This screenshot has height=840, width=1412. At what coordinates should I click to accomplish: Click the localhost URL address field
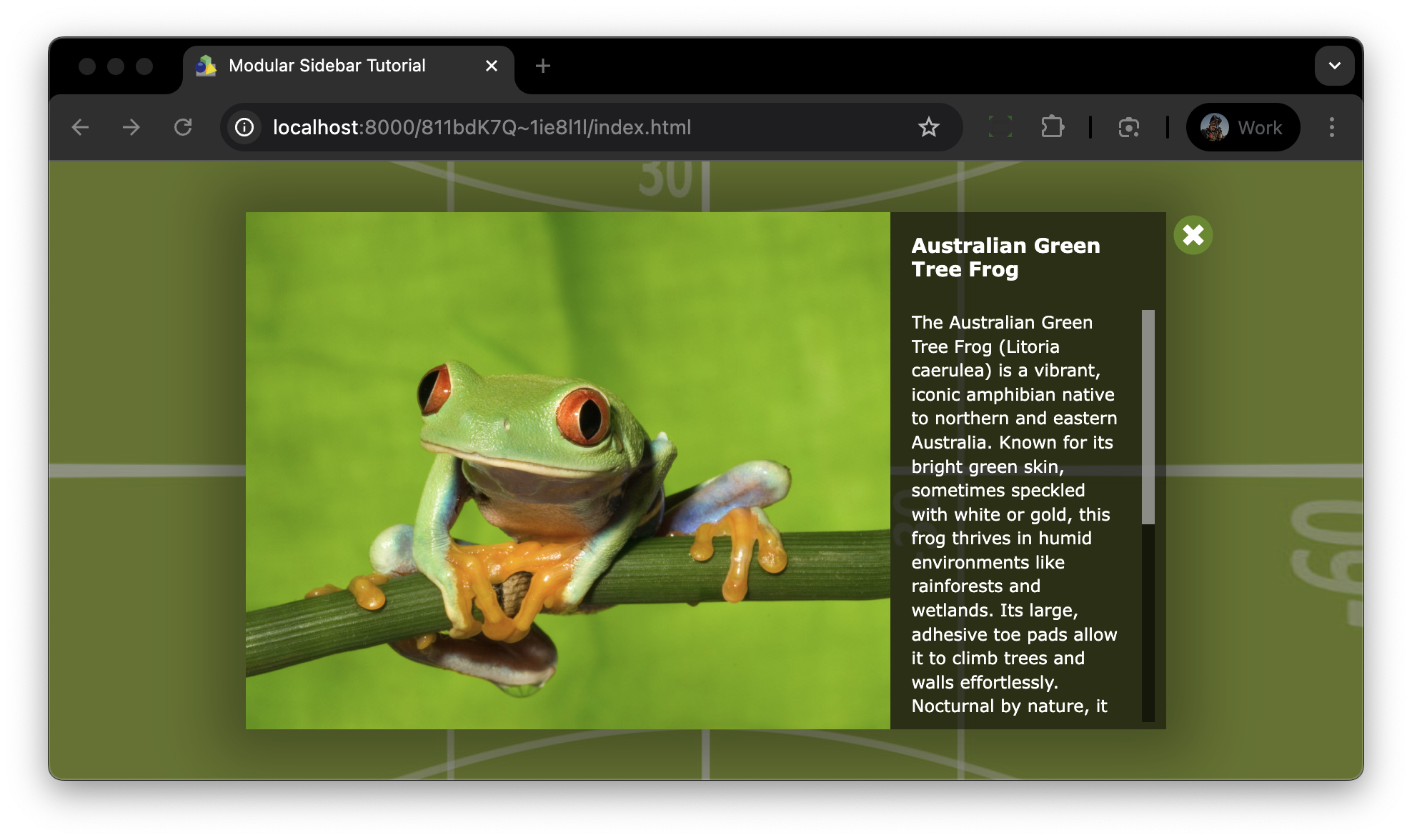click(x=482, y=127)
